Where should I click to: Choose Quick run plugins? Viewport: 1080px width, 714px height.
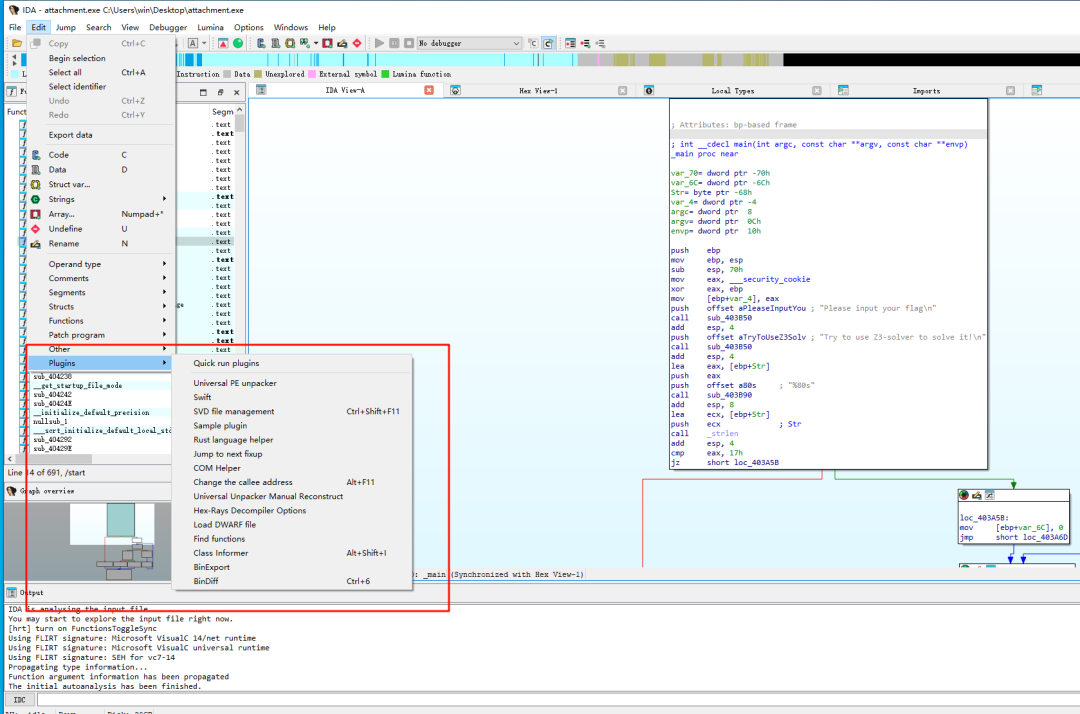[293, 363]
